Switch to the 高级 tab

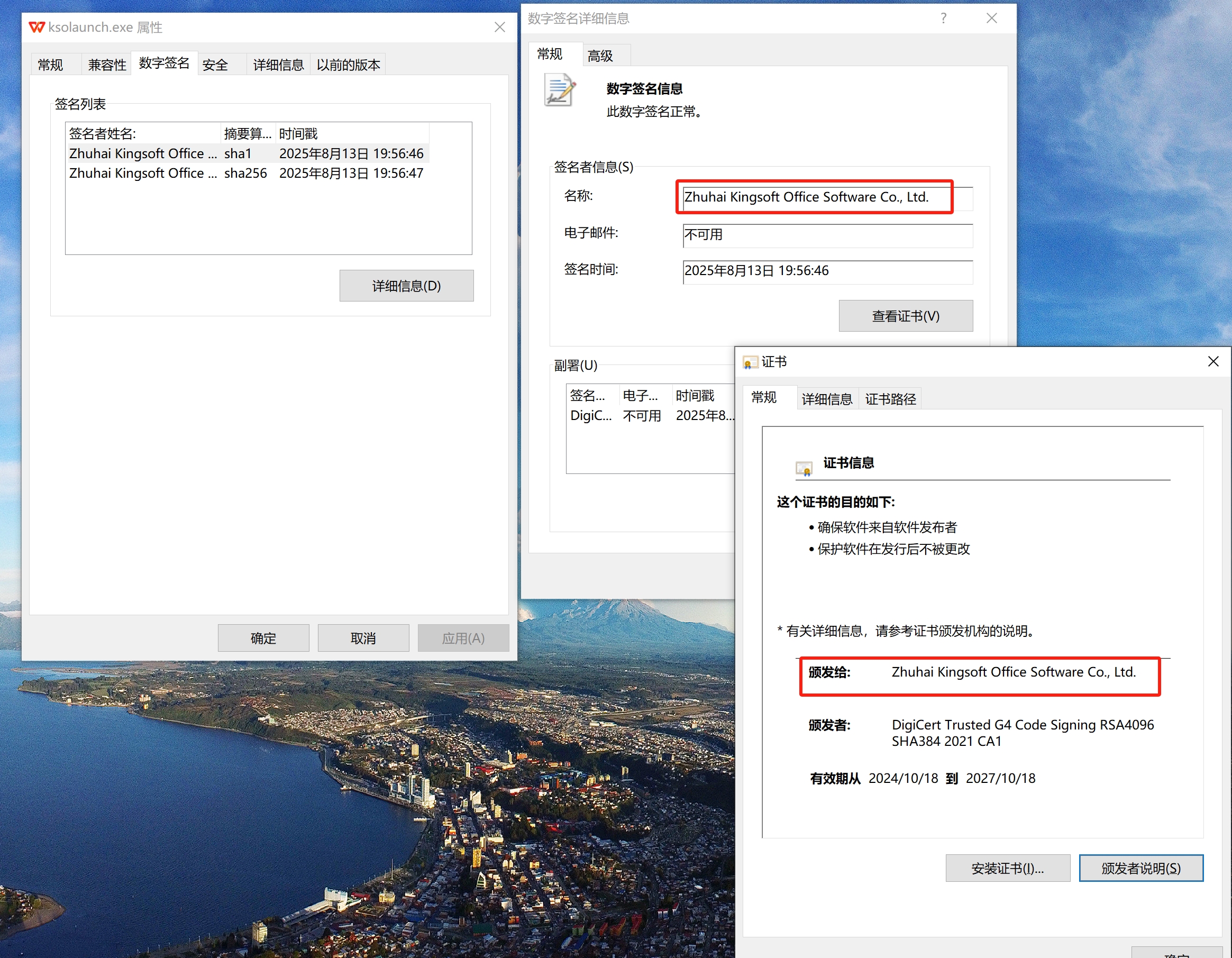(x=600, y=56)
